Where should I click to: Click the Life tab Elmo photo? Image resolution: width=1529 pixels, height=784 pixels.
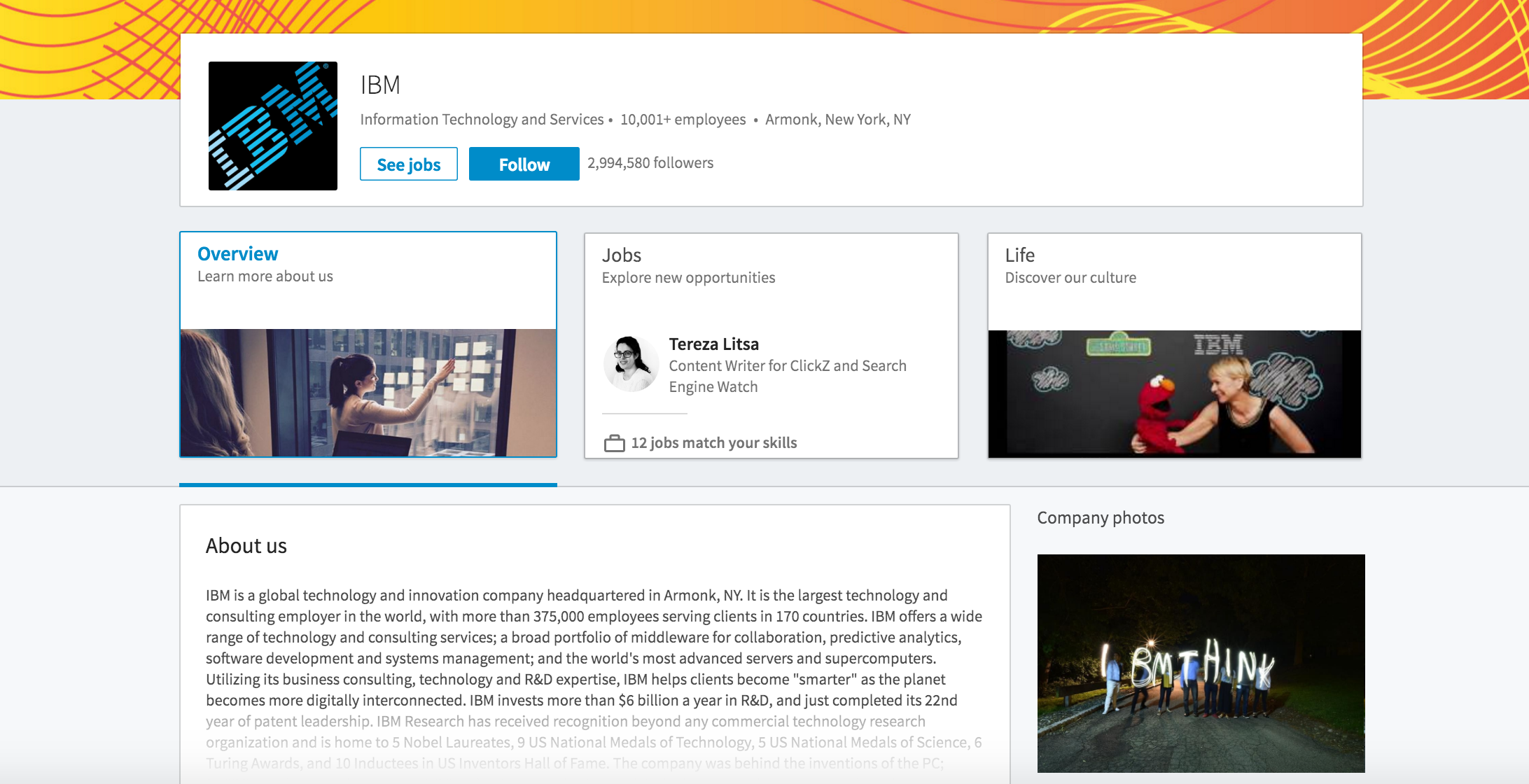click(x=1174, y=394)
